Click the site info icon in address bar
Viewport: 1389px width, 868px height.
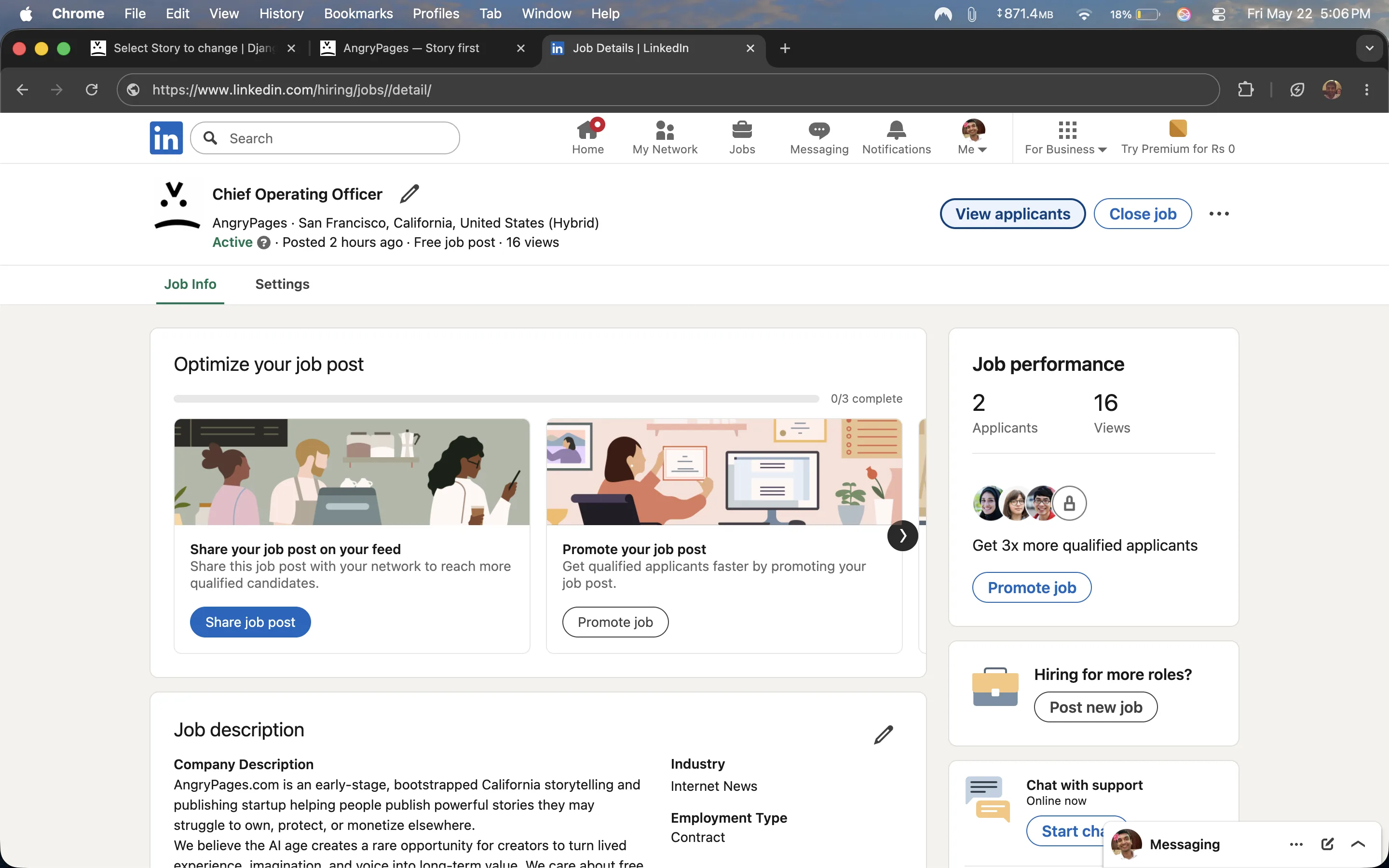point(133,90)
